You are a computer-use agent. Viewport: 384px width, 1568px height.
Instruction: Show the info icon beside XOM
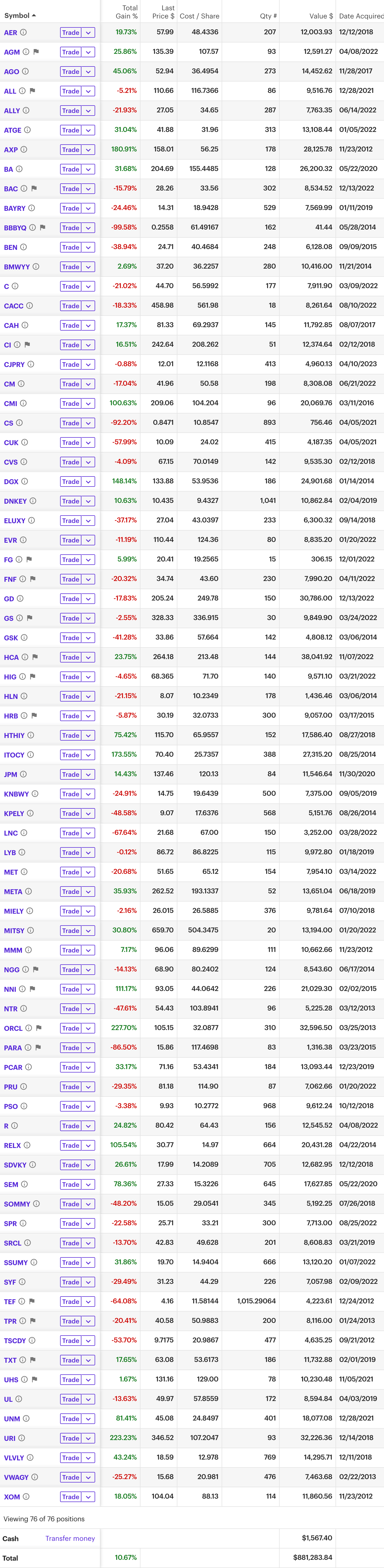click(x=26, y=1497)
